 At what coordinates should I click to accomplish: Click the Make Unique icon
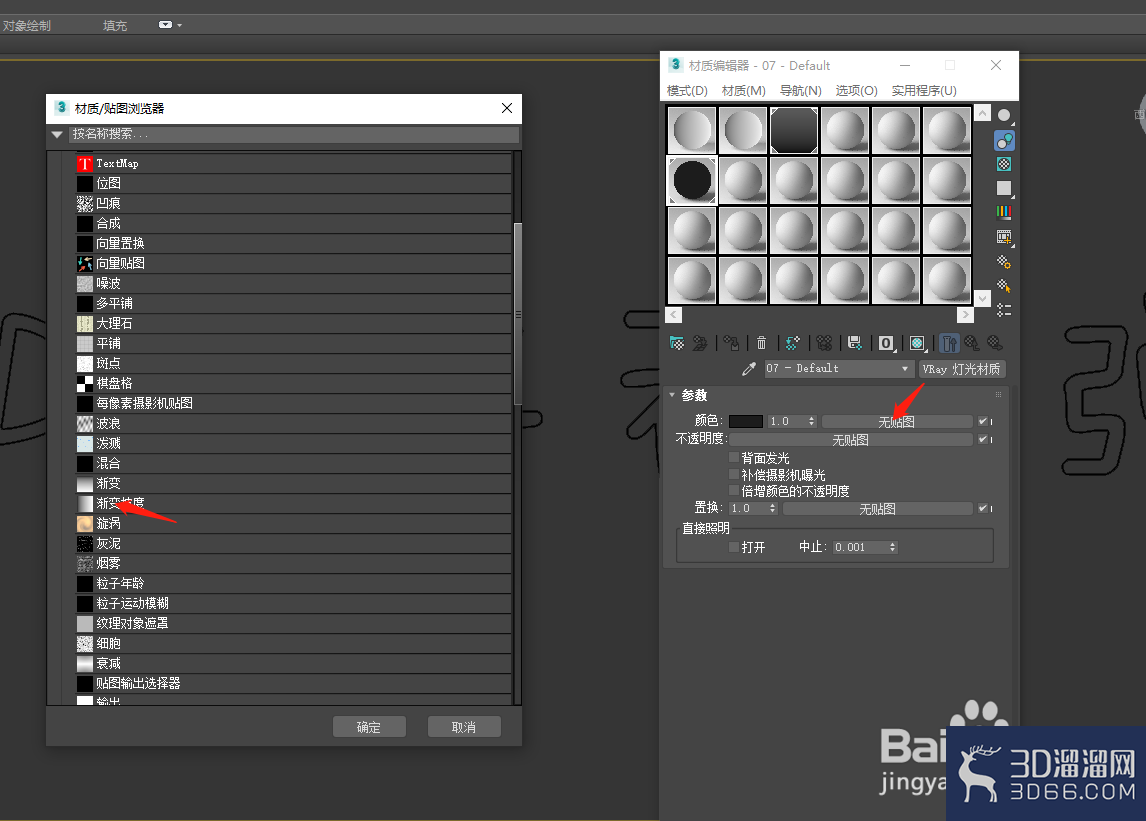click(824, 343)
